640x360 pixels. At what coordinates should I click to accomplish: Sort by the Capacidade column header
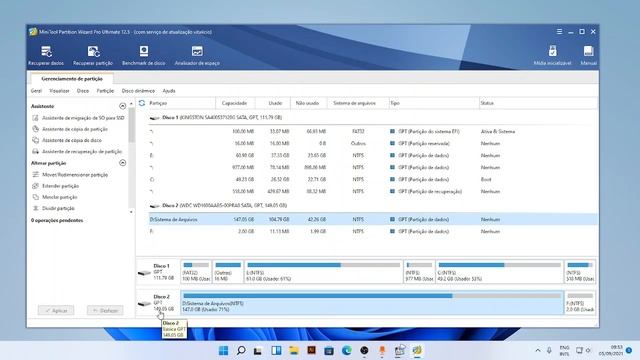coord(235,103)
